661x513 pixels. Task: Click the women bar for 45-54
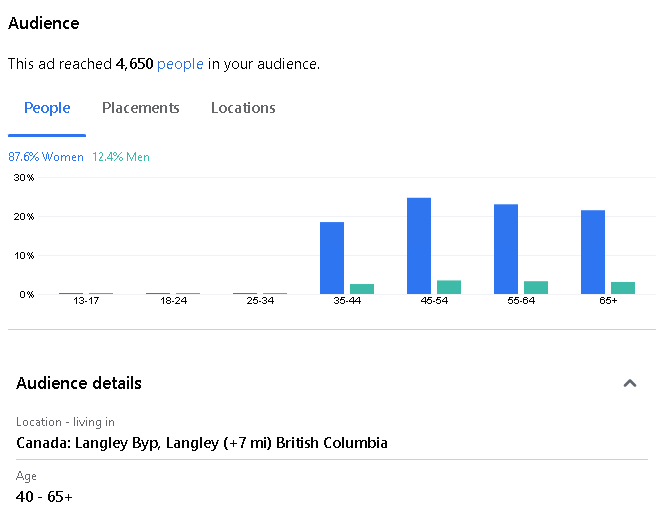419,246
